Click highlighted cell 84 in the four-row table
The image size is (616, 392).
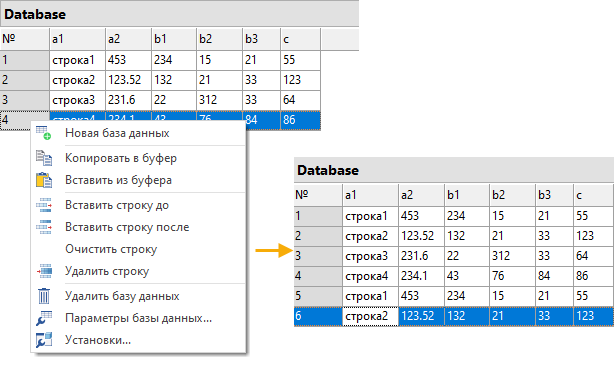(261, 120)
